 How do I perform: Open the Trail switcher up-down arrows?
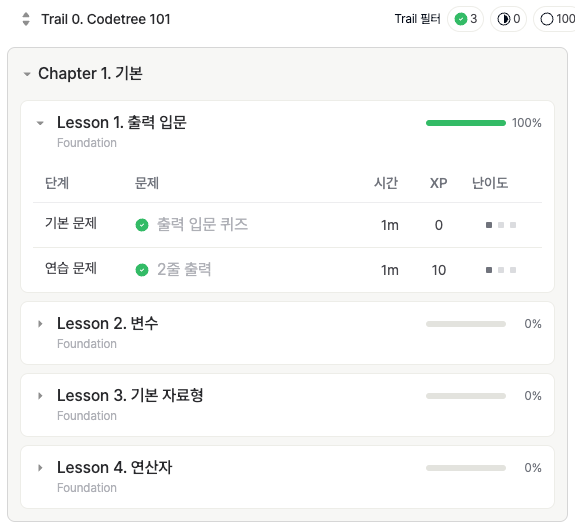pos(26,19)
